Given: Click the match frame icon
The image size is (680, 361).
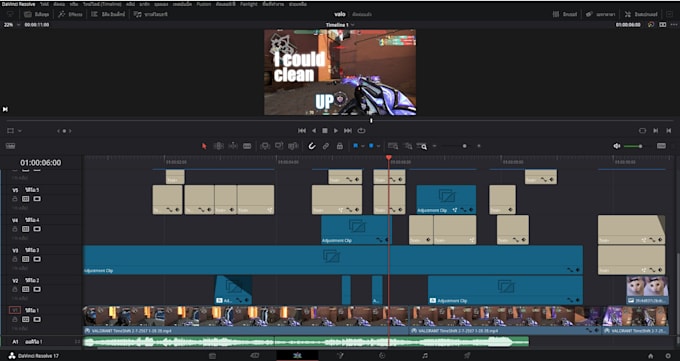Looking at the screenshot, I should (642, 131).
